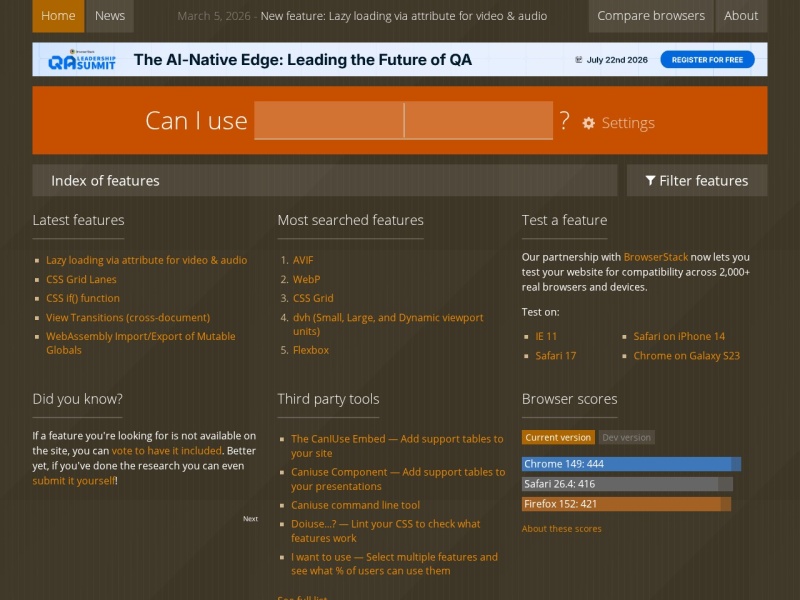800x600 pixels.
Task: Open View Transitions (cross-document) feature
Action: point(128,317)
